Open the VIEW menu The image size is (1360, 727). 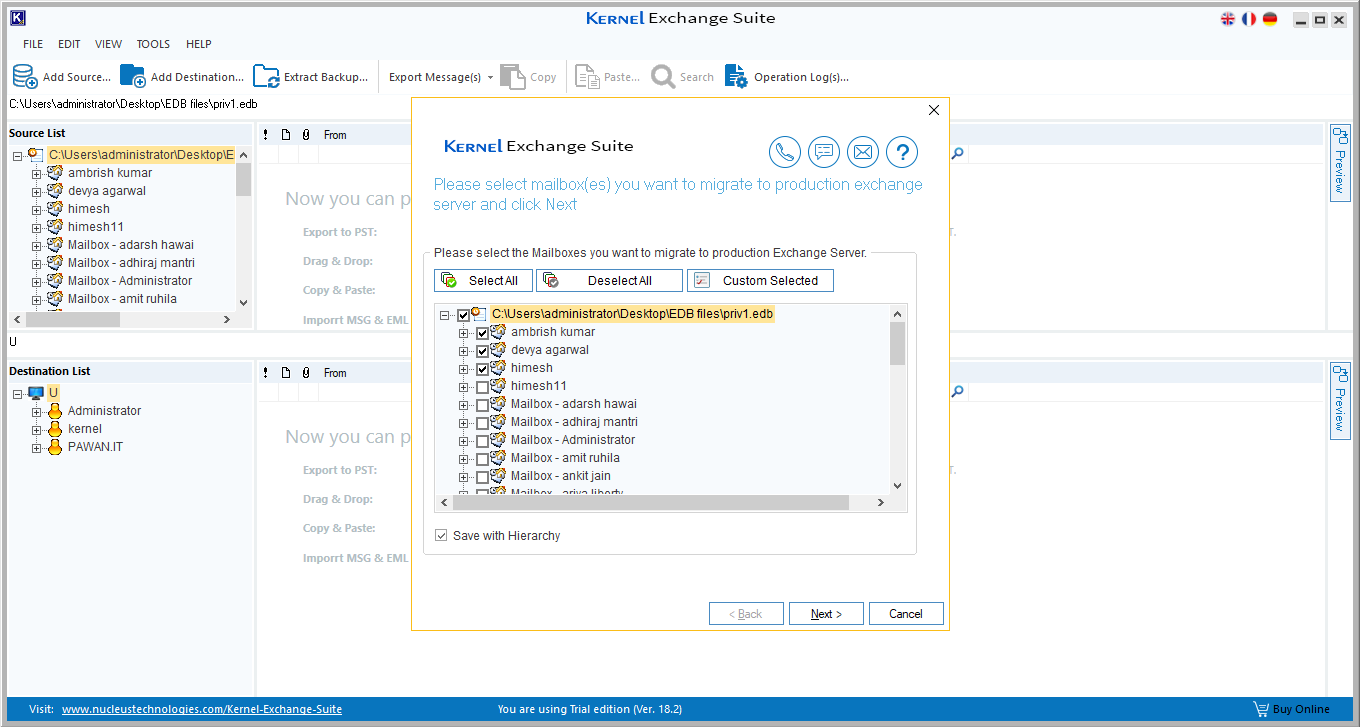pos(109,44)
